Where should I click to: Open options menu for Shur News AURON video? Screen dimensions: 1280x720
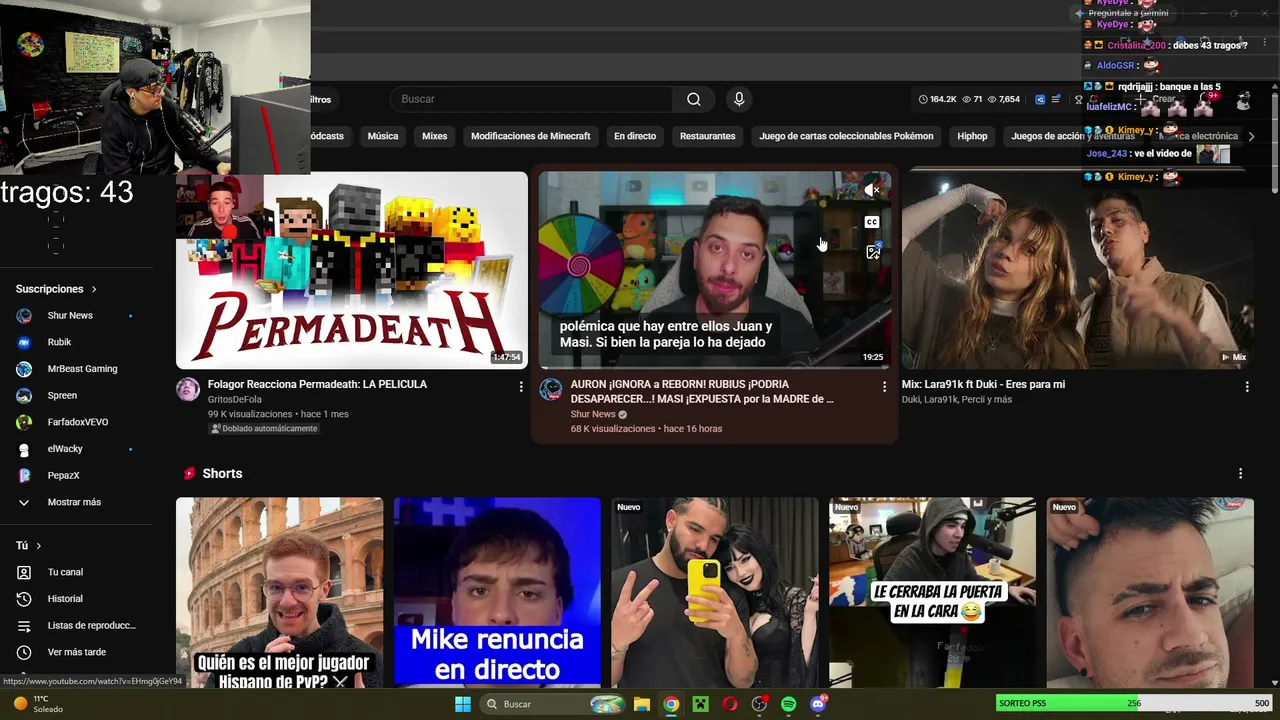(x=884, y=386)
